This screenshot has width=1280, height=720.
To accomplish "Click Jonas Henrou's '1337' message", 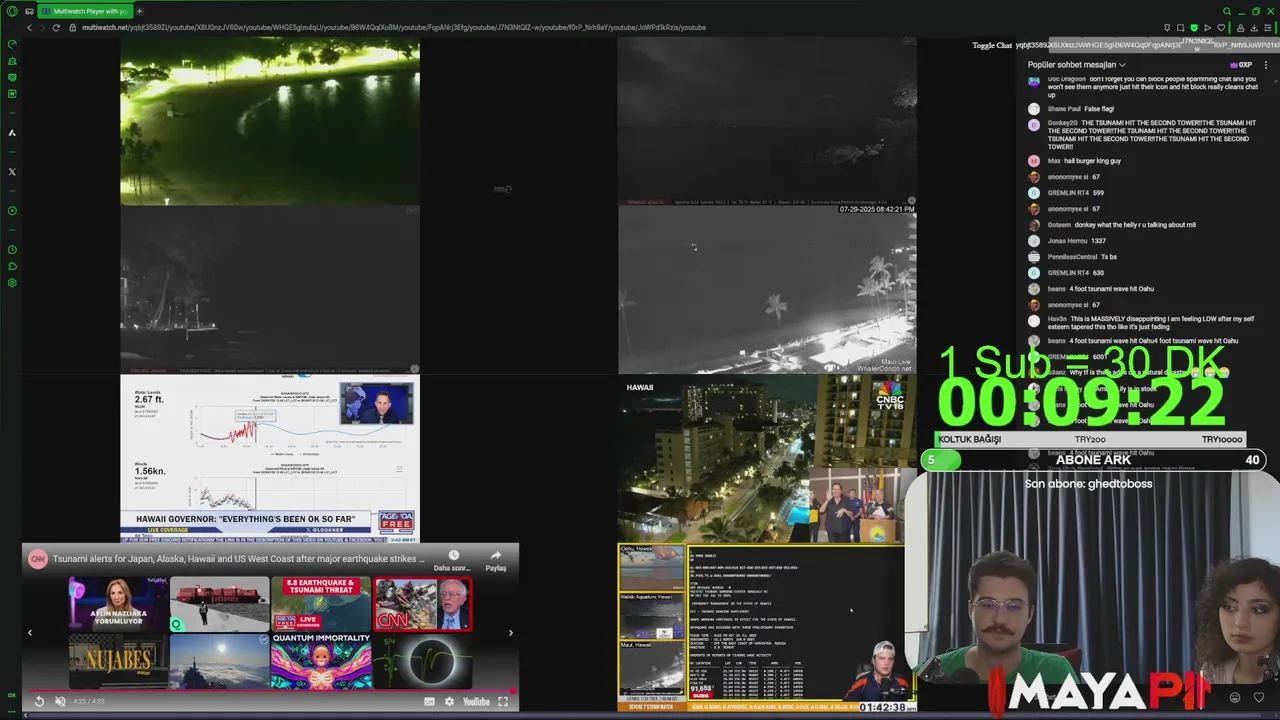I will tap(1098, 241).
